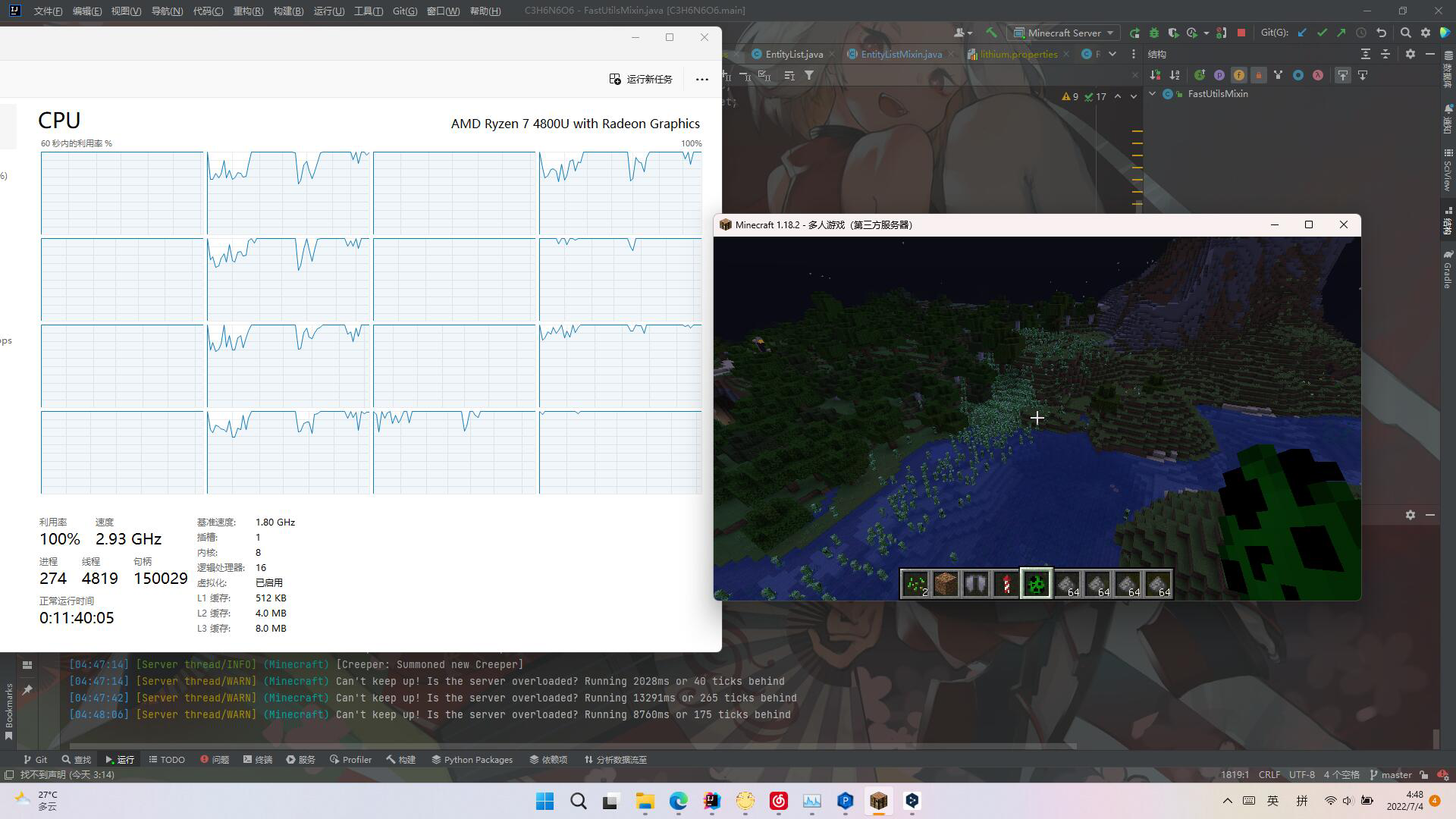The height and width of the screenshot is (819, 1456).
Task: Open Microsoft Edge from the taskbar
Action: (678, 801)
